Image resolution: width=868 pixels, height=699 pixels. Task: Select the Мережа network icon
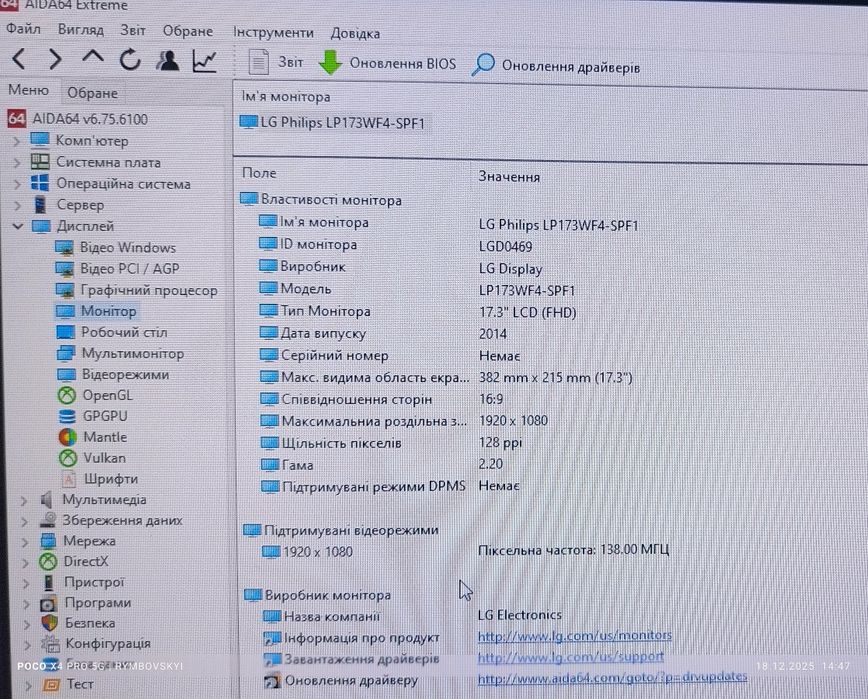(48, 541)
